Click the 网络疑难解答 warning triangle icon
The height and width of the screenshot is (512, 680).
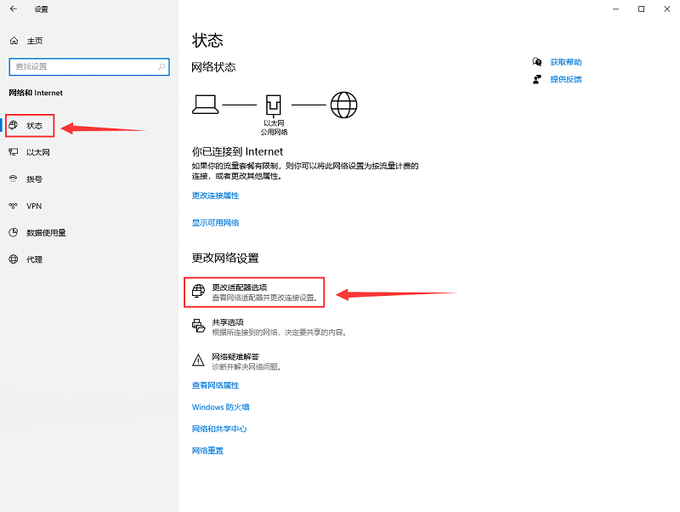pos(198,360)
